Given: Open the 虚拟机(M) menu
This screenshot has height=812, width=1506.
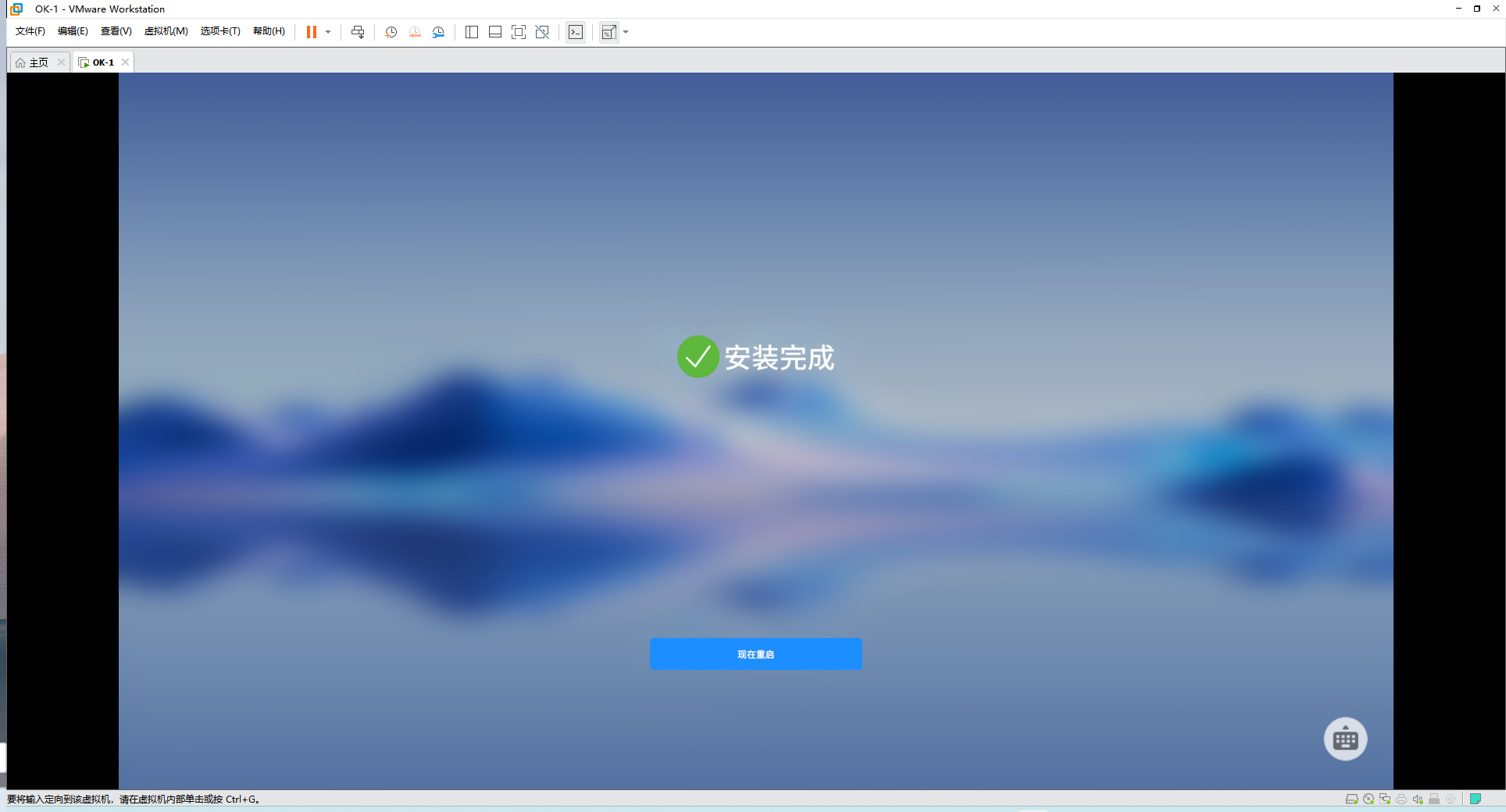Looking at the screenshot, I should coord(166,31).
